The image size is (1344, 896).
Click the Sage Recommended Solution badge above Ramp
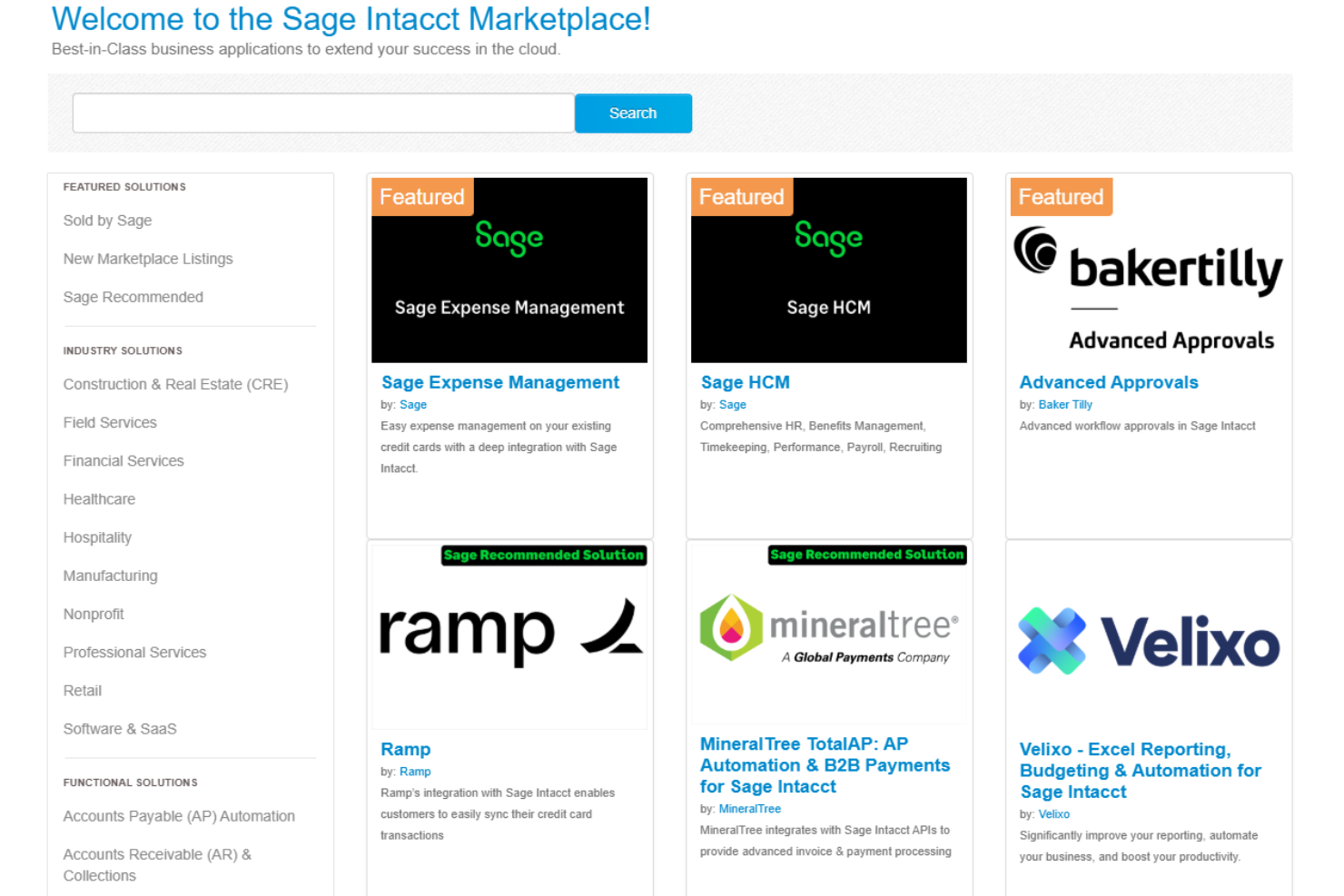(543, 555)
